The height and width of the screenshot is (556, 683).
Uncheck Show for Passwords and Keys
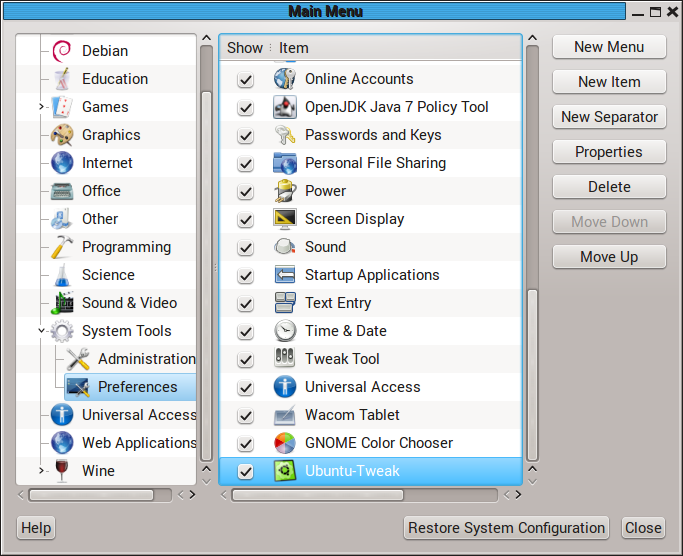coord(246,136)
